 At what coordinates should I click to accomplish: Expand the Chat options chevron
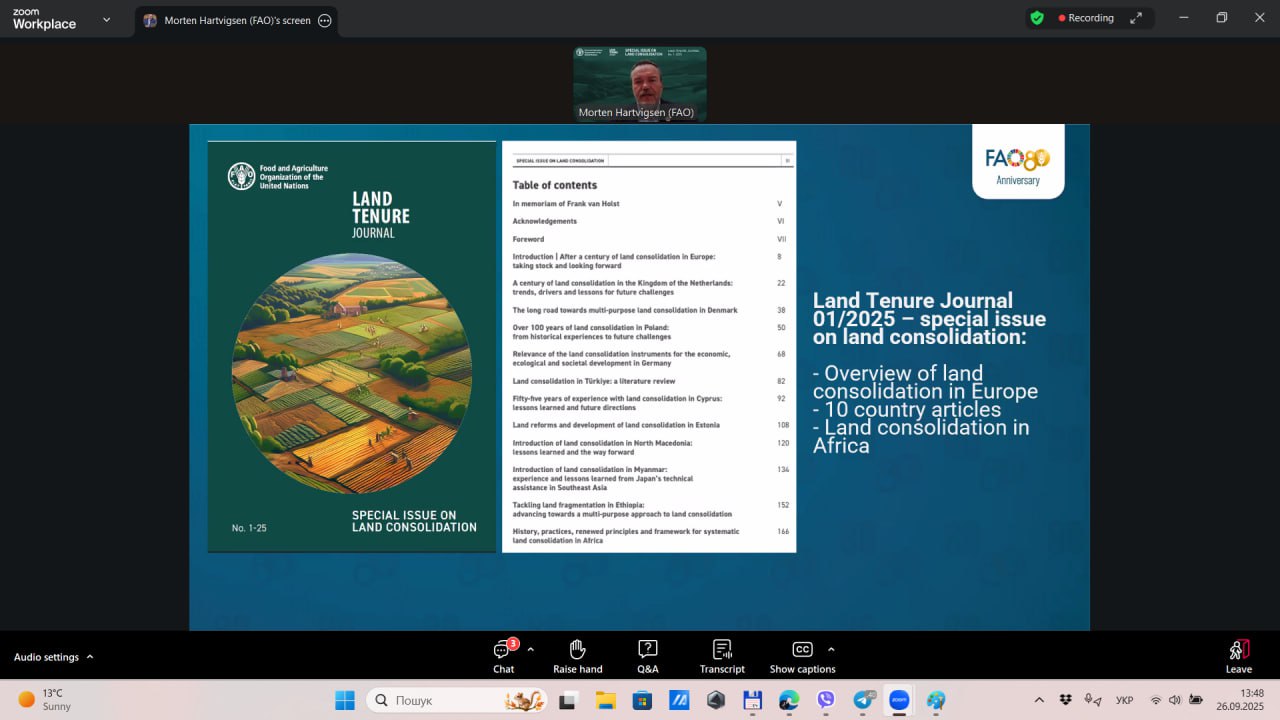pyautogui.click(x=530, y=649)
